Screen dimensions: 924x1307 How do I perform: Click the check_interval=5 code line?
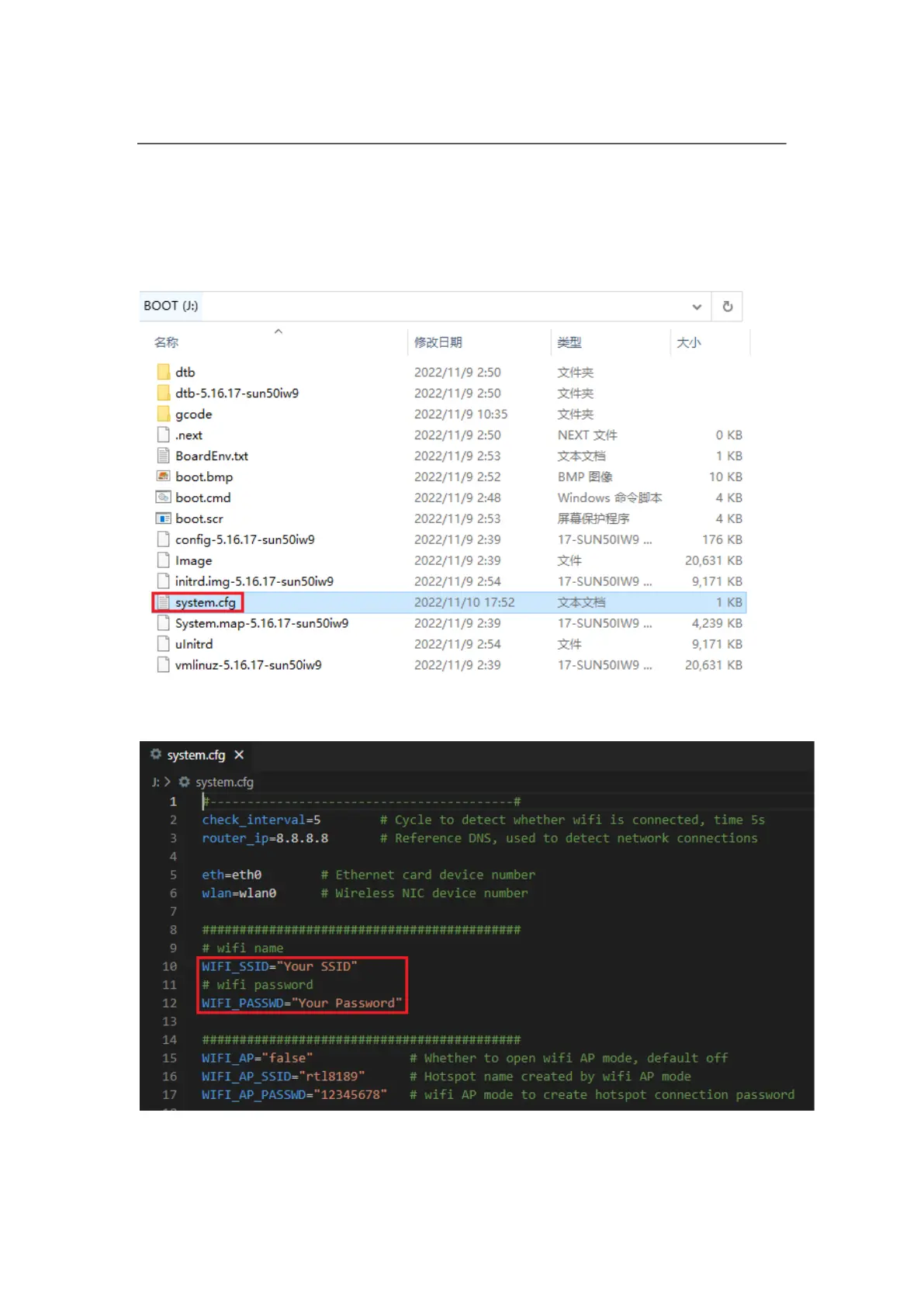coord(261,820)
